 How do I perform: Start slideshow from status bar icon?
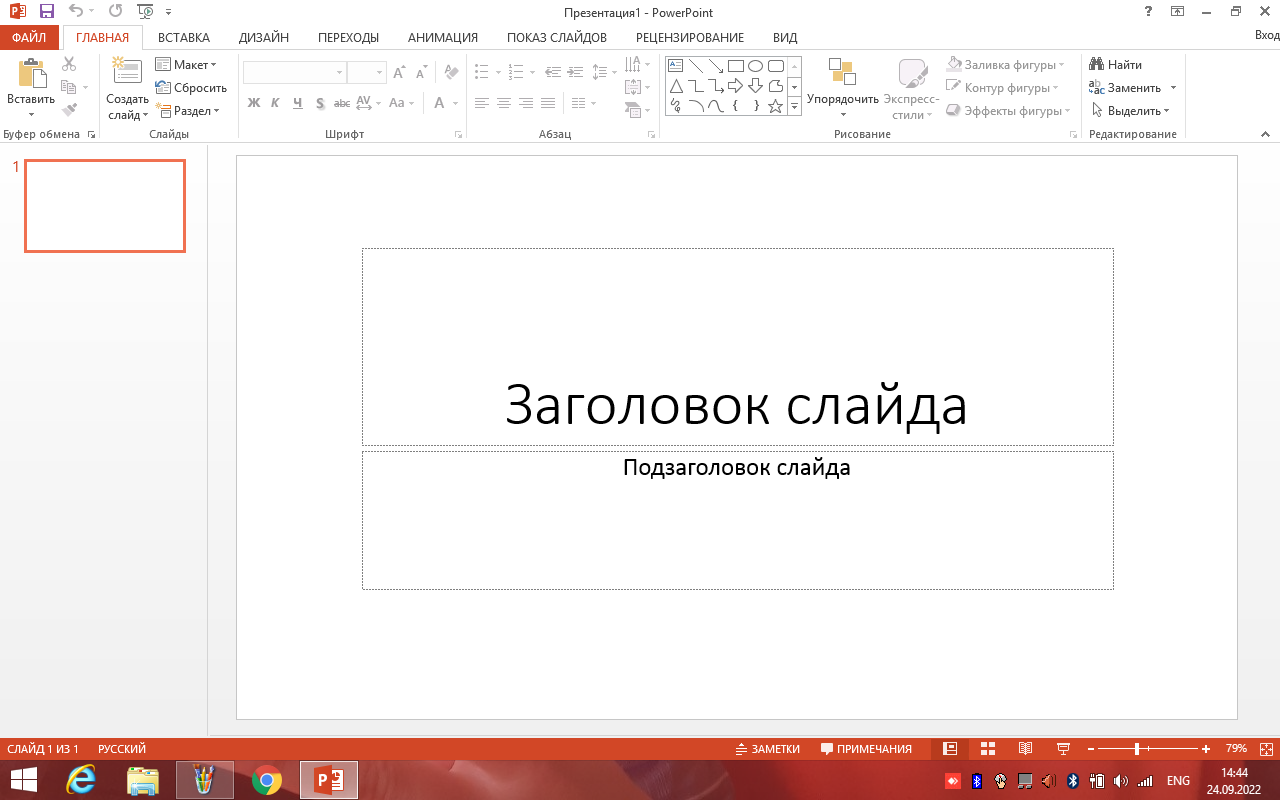1063,749
